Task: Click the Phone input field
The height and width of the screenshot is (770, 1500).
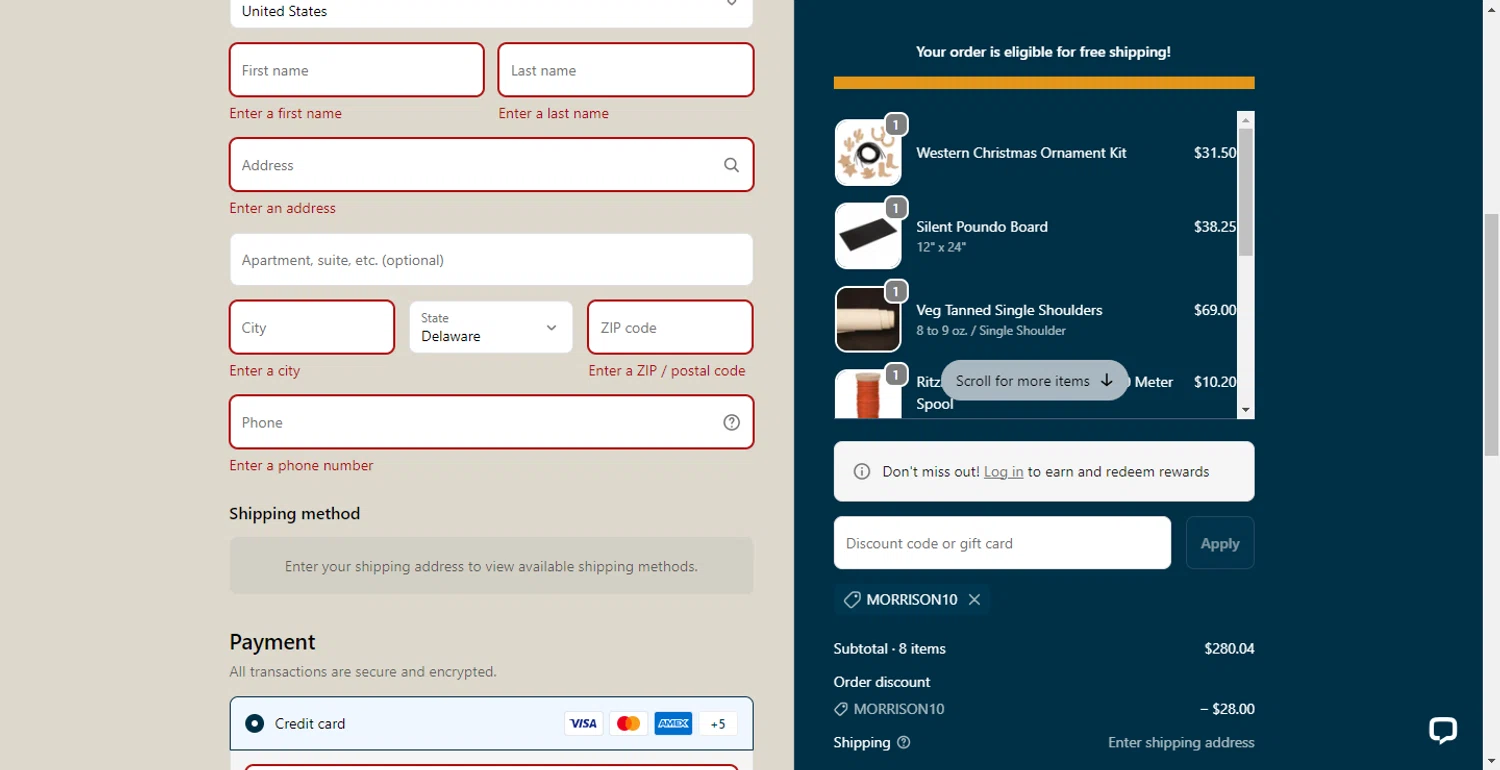Action: click(x=491, y=422)
